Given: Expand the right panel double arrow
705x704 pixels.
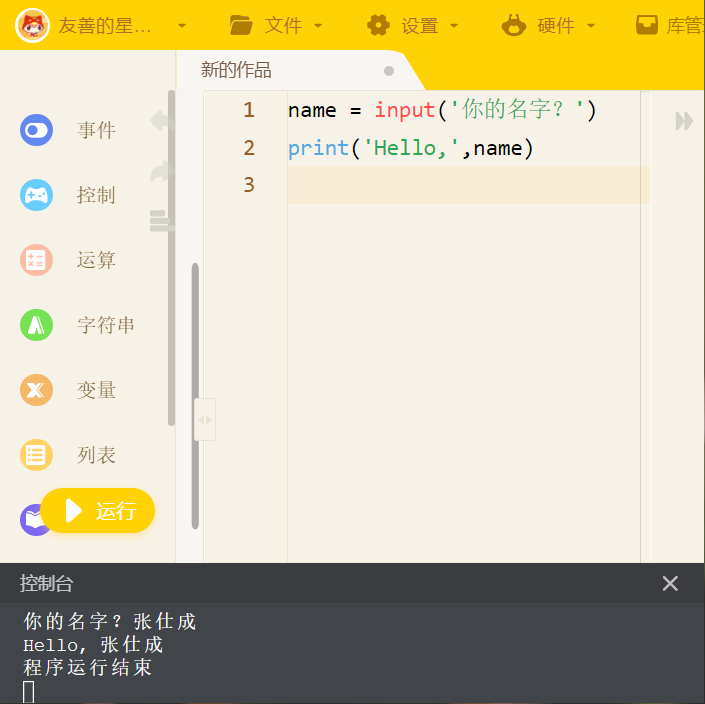Looking at the screenshot, I should tap(684, 121).
